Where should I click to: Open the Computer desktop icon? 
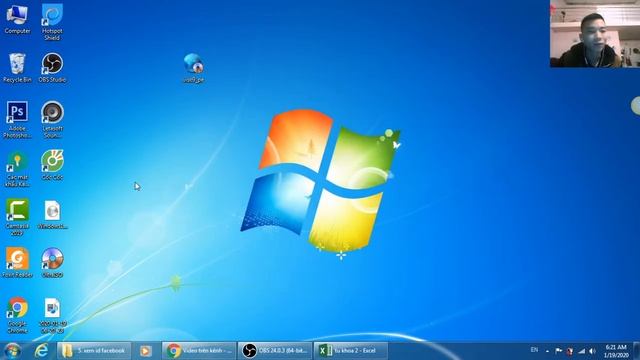tap(17, 20)
